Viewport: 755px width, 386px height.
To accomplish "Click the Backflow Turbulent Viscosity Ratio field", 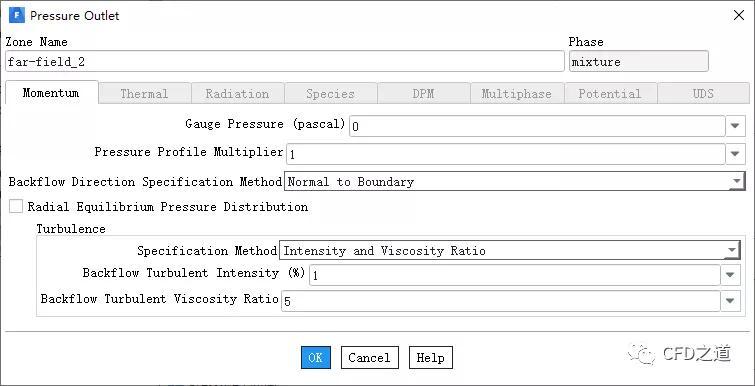I will click(x=501, y=301).
